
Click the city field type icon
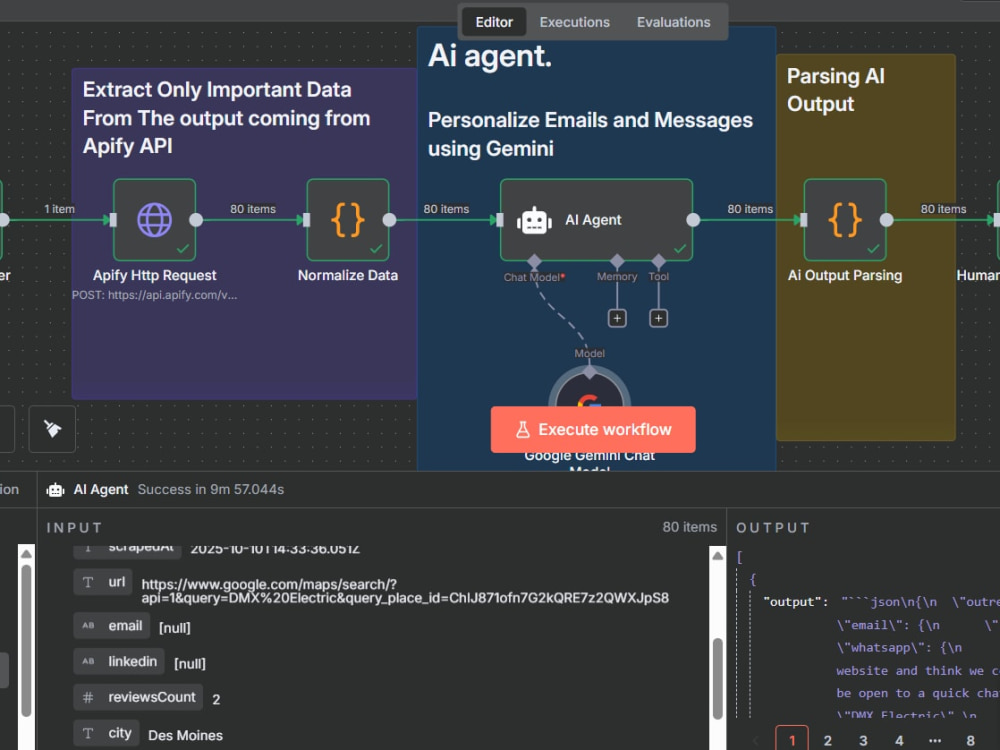click(x=88, y=733)
